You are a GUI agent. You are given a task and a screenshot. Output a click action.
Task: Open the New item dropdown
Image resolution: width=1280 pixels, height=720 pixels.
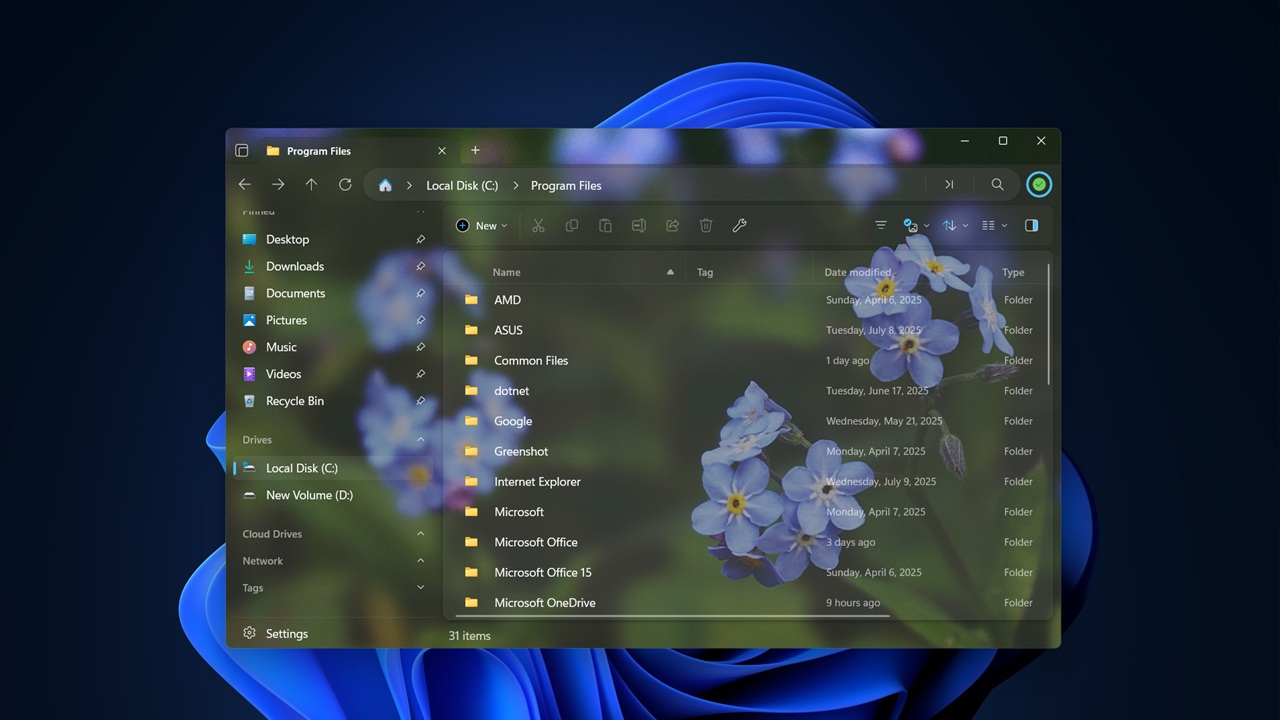(482, 225)
